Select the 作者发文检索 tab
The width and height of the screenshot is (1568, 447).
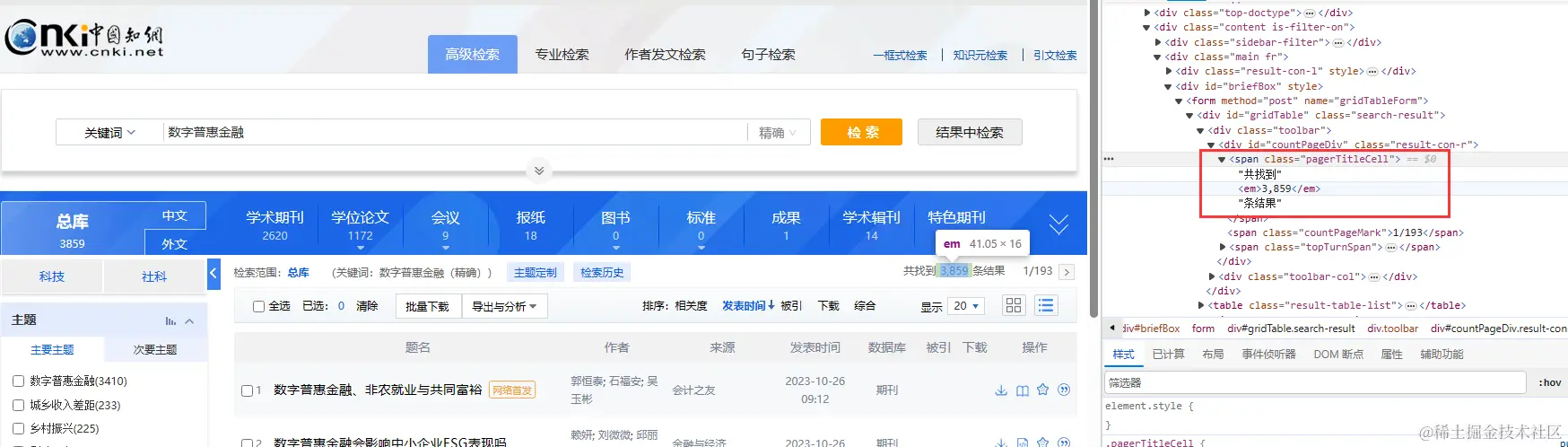[x=665, y=55]
